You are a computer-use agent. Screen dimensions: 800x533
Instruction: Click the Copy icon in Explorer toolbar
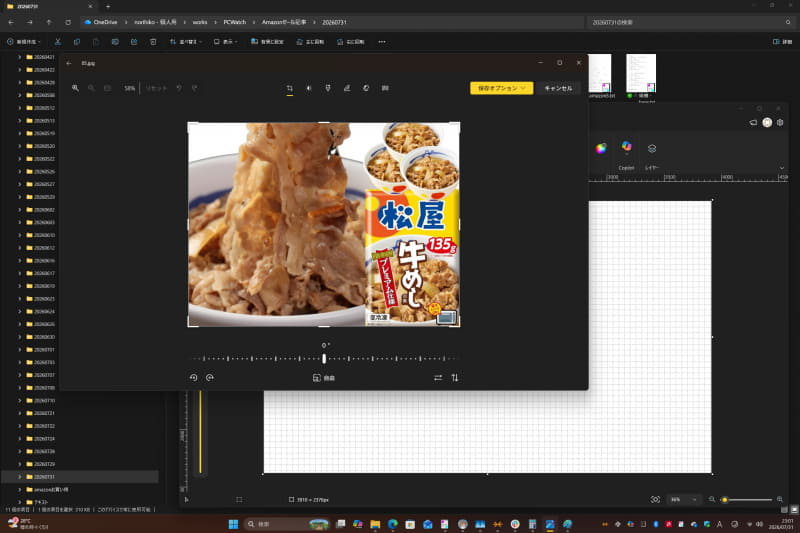coord(77,42)
